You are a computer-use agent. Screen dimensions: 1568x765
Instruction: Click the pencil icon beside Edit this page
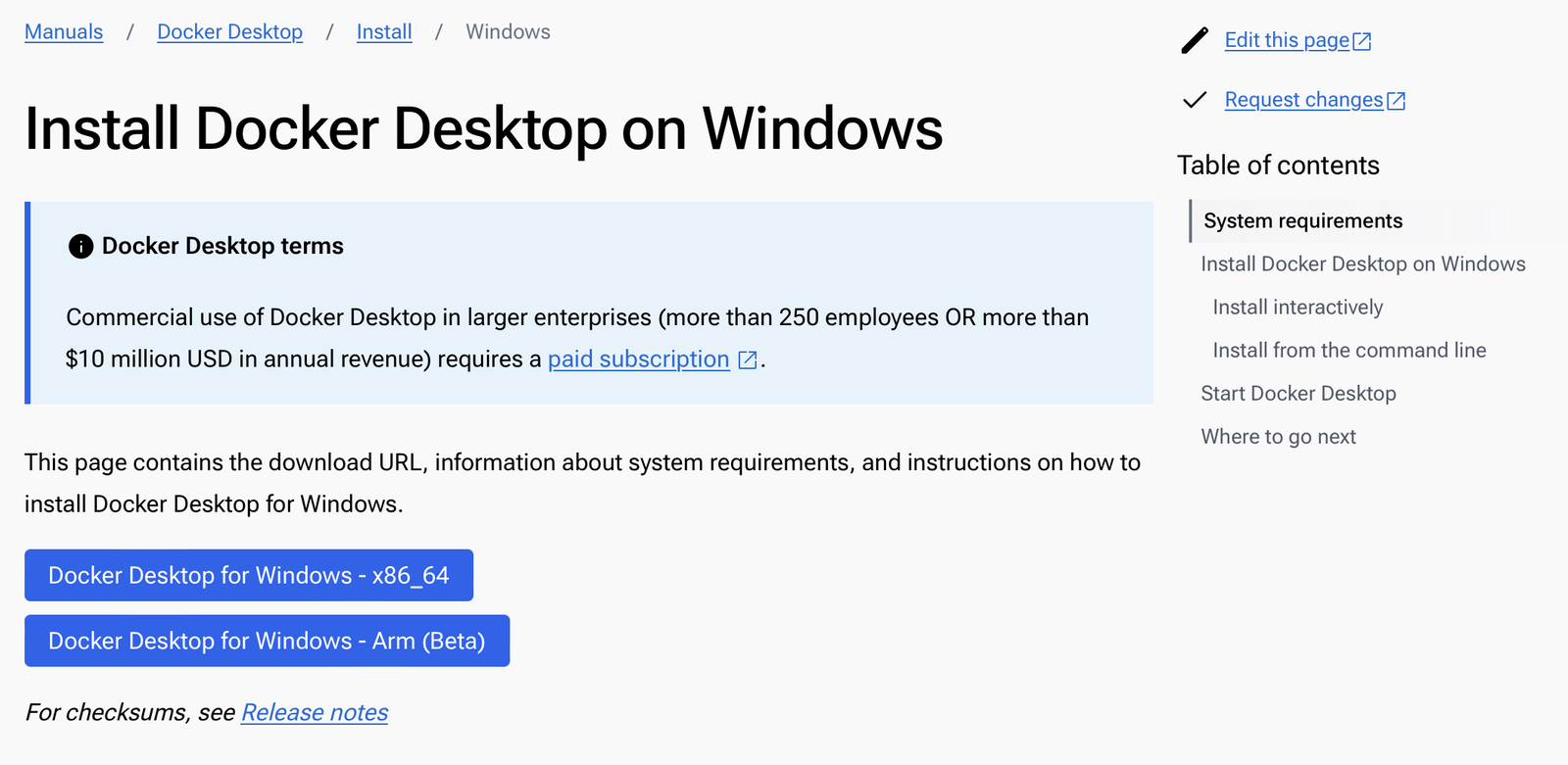(1195, 40)
